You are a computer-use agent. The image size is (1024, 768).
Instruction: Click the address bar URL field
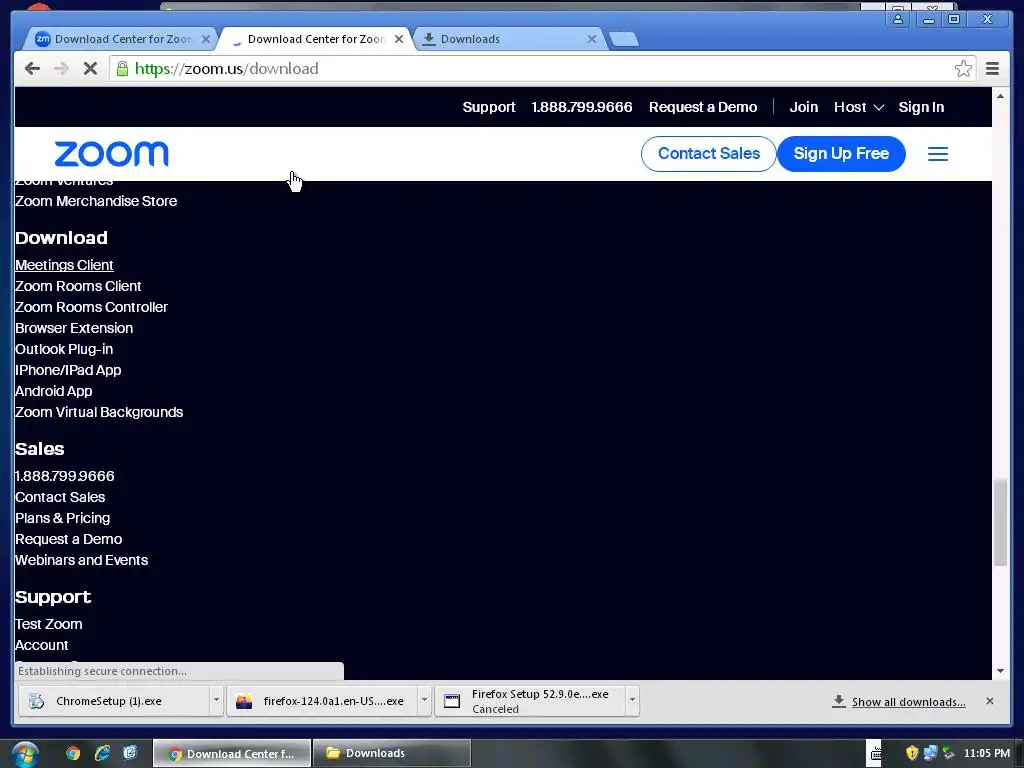coord(542,69)
